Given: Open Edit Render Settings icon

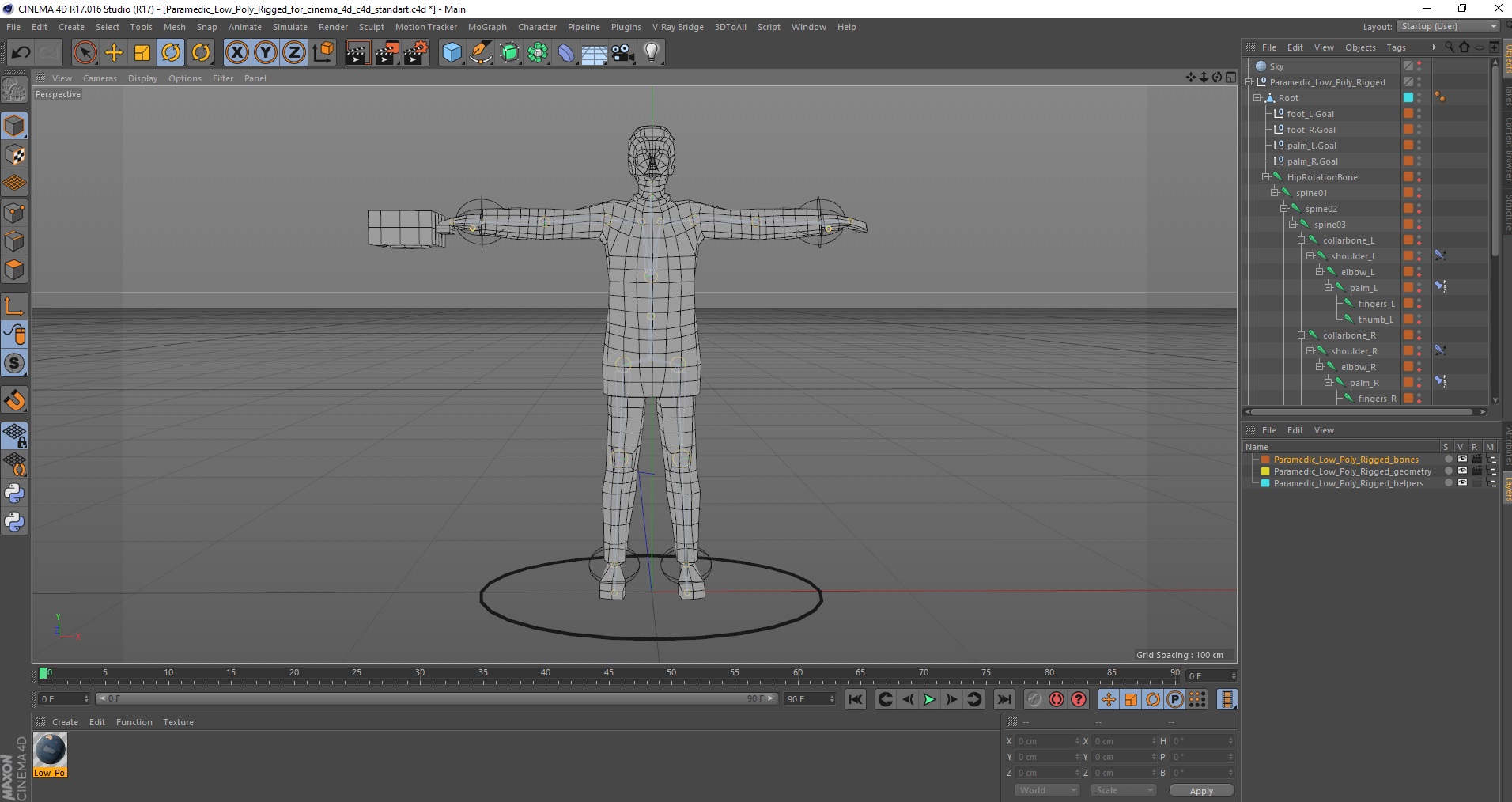Looking at the screenshot, I should tap(416, 53).
